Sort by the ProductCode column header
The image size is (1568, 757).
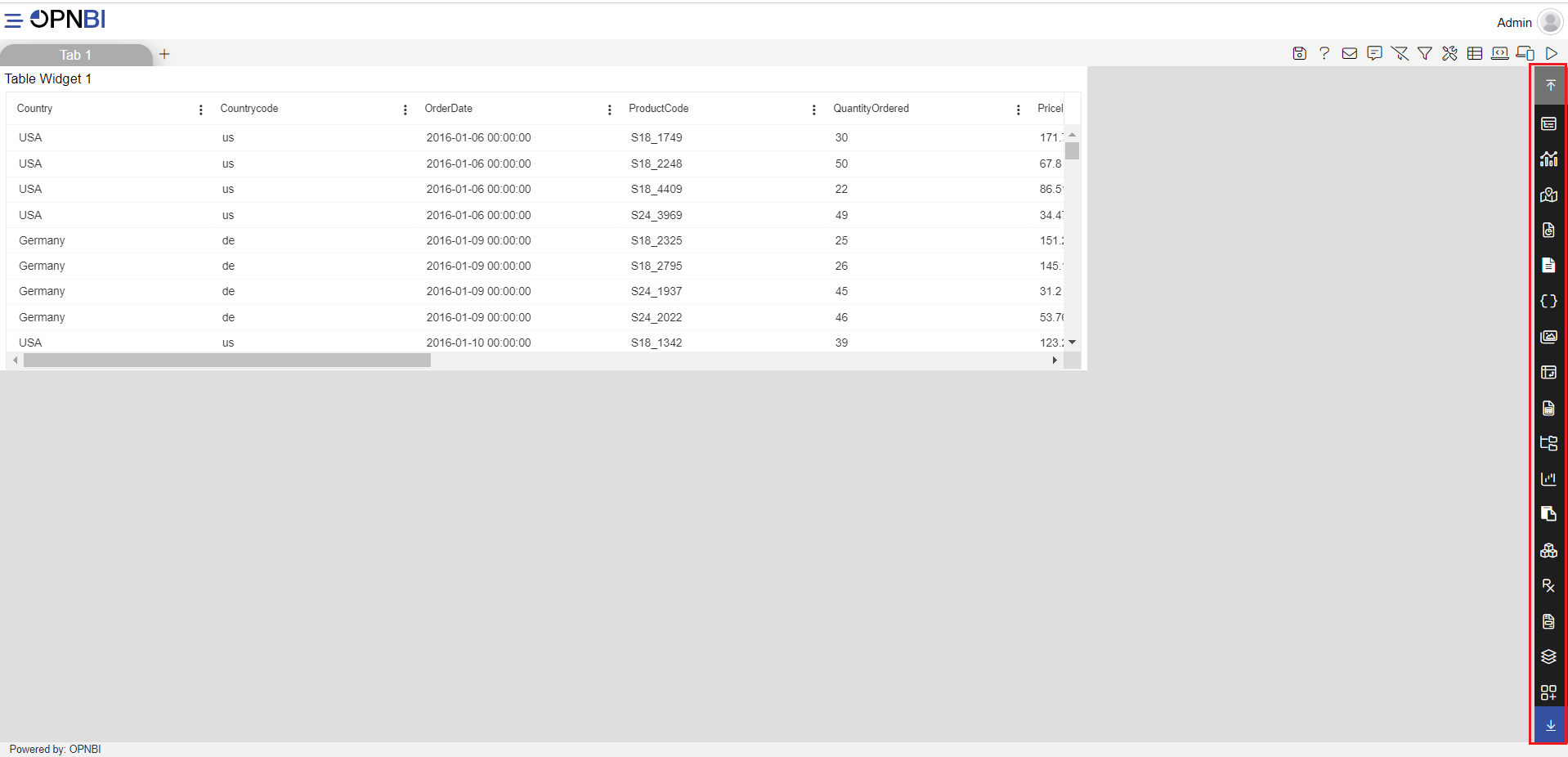click(658, 109)
